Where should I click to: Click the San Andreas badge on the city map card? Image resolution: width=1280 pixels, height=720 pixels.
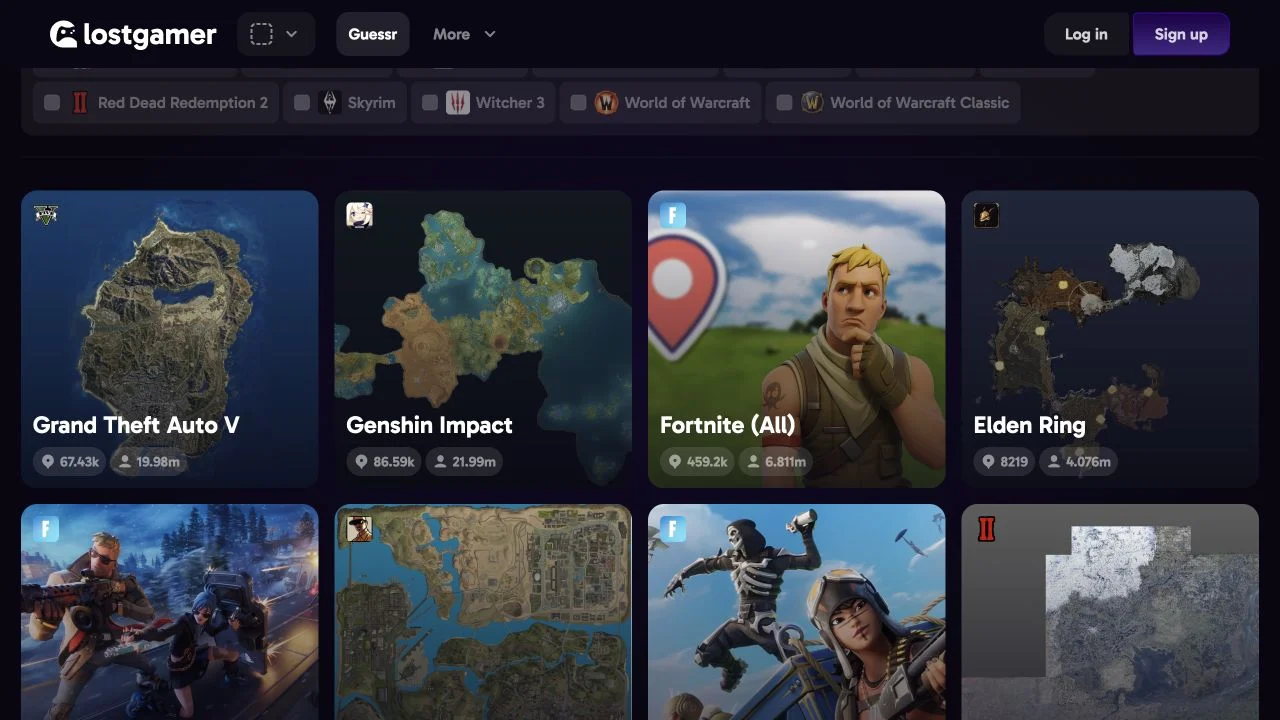click(x=360, y=528)
